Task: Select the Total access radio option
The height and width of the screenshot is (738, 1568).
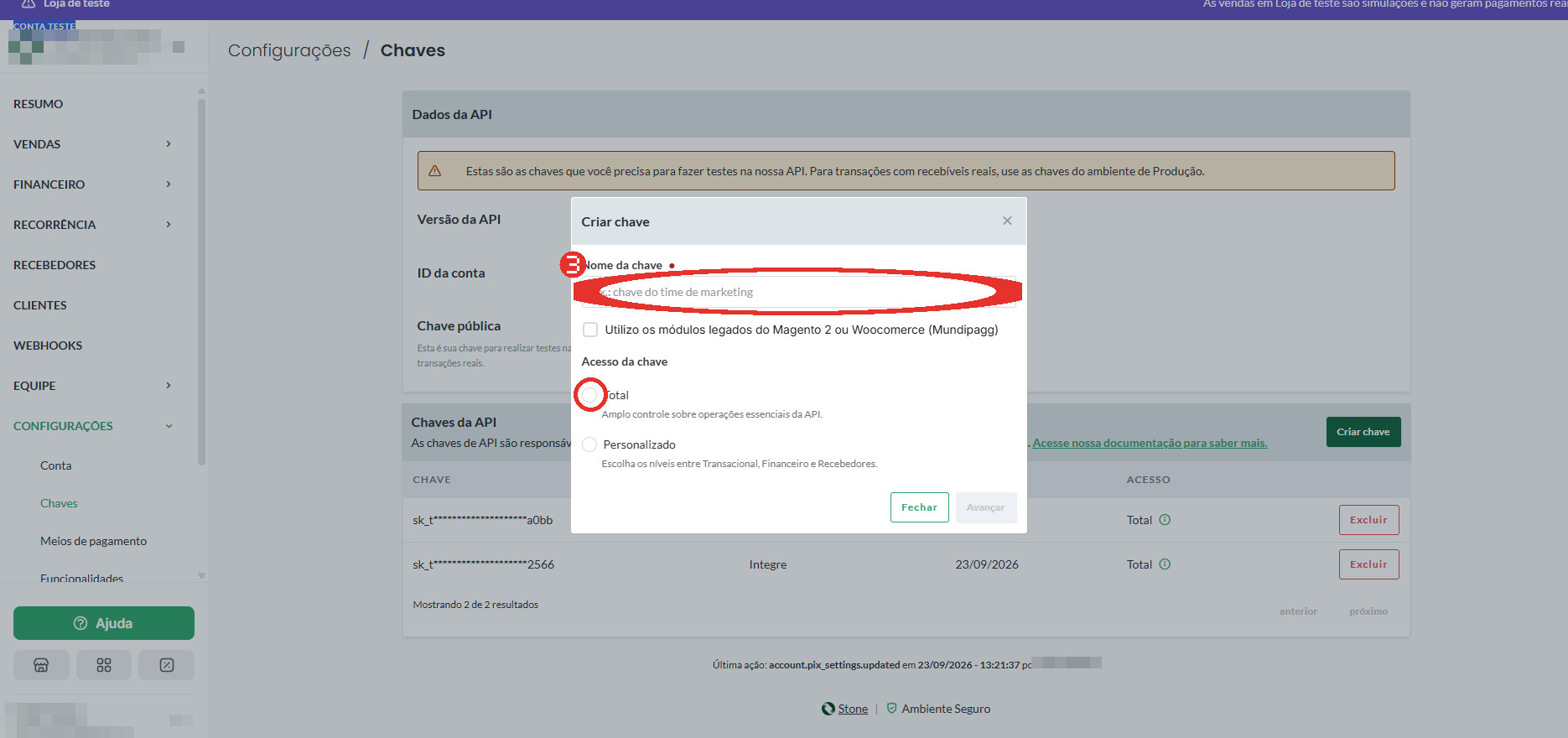Action: pos(589,394)
